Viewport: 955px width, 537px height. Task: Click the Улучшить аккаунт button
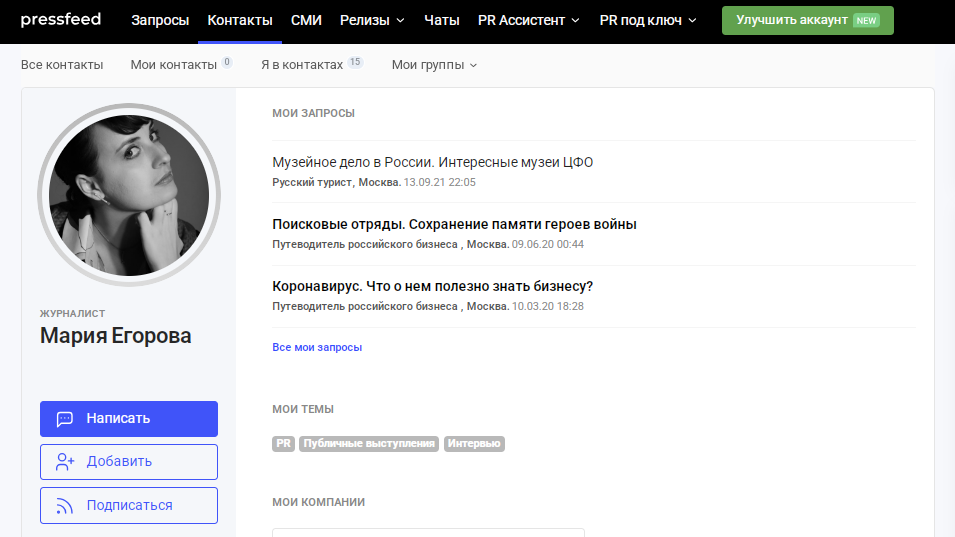[x=808, y=20]
